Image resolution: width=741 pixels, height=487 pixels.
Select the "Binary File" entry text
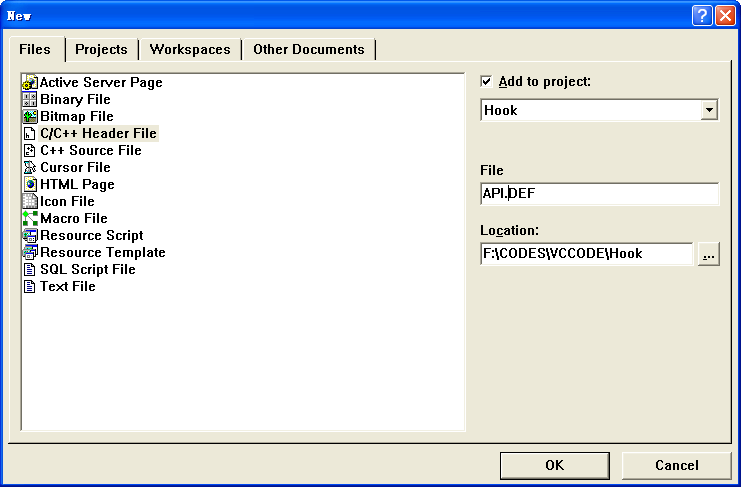pos(76,99)
